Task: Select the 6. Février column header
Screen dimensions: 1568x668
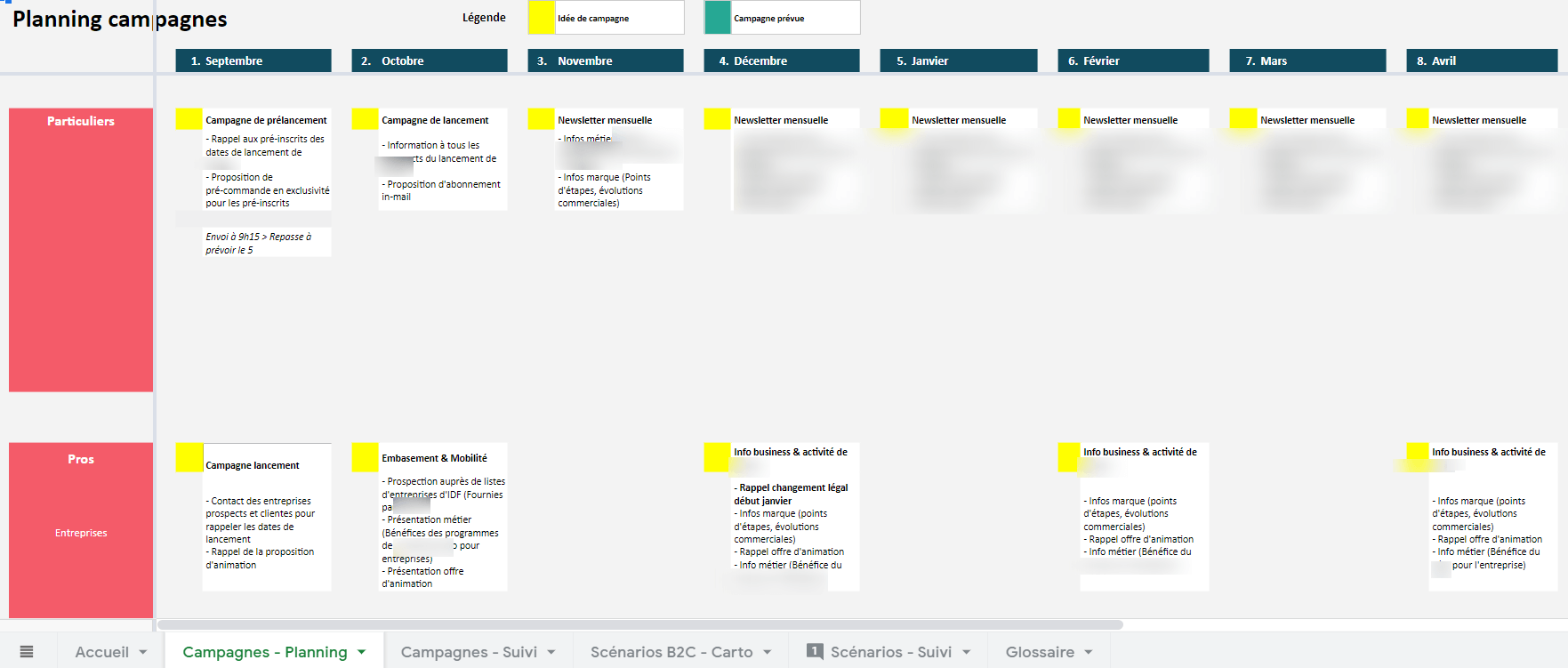Action: click(1133, 60)
